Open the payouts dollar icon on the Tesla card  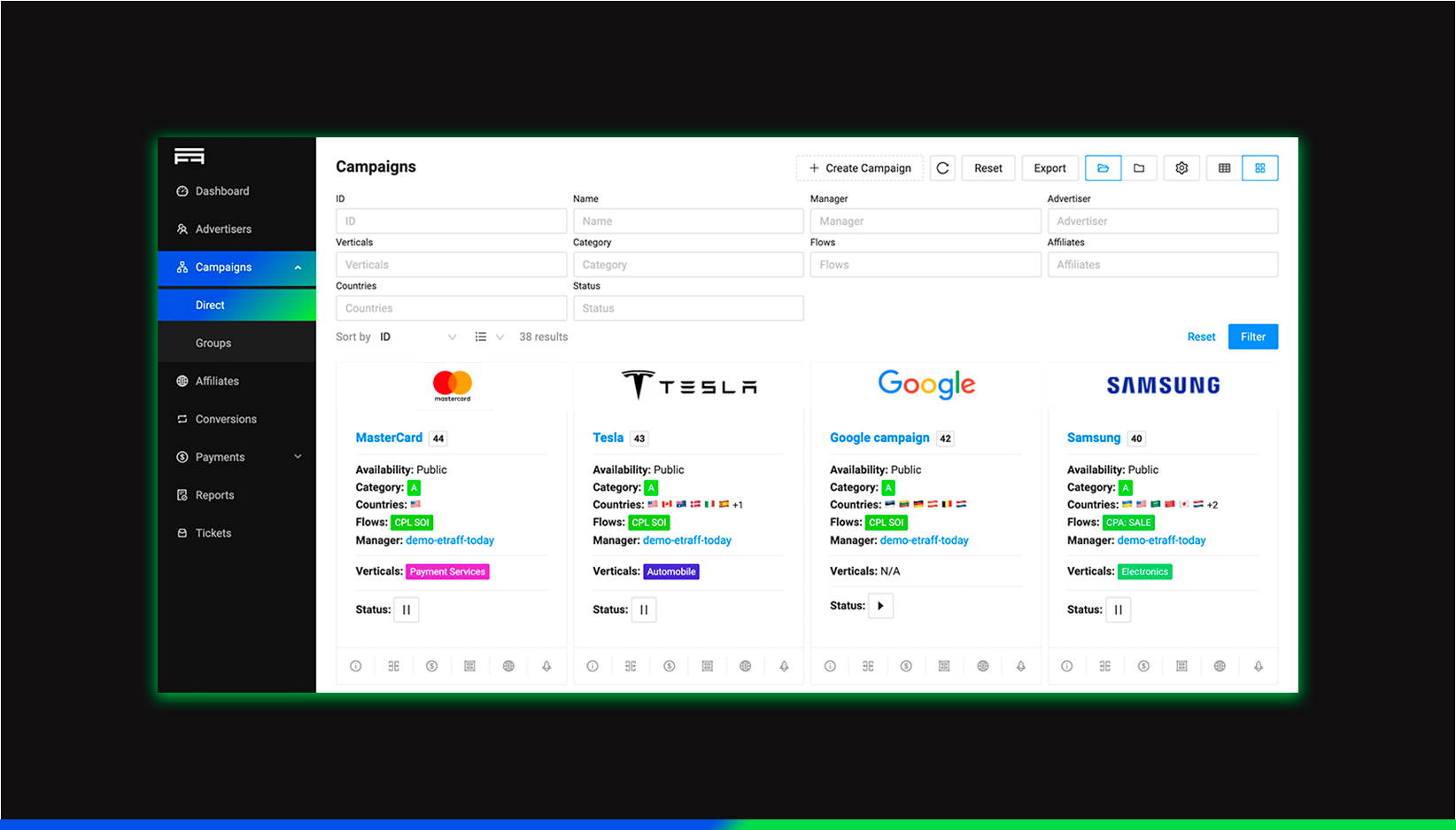(x=669, y=665)
